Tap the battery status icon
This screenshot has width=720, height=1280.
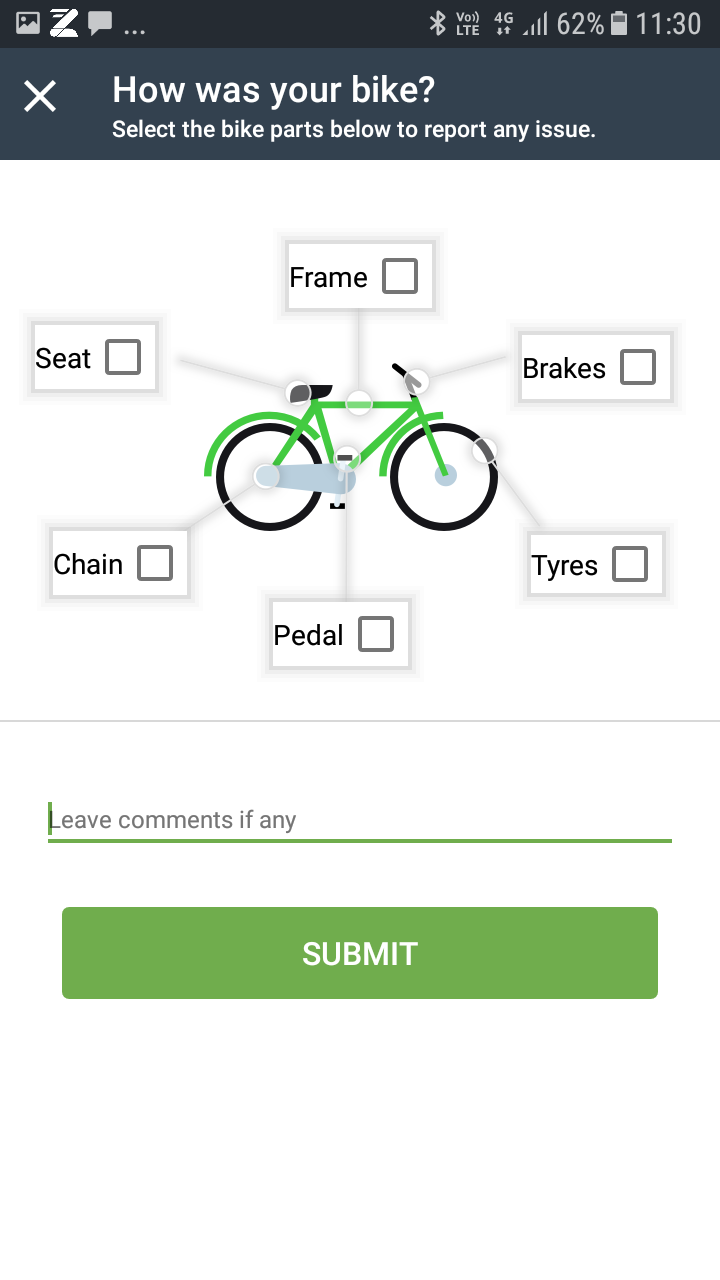619,23
